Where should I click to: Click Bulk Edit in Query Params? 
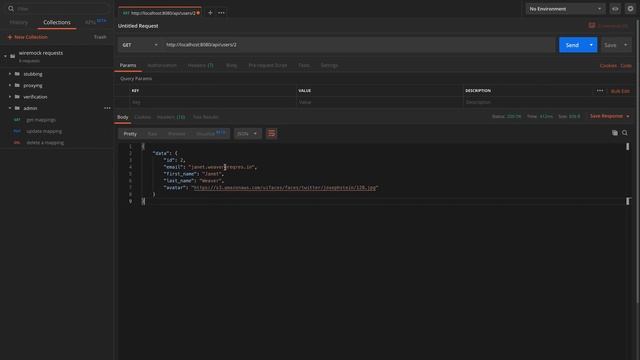(620, 91)
